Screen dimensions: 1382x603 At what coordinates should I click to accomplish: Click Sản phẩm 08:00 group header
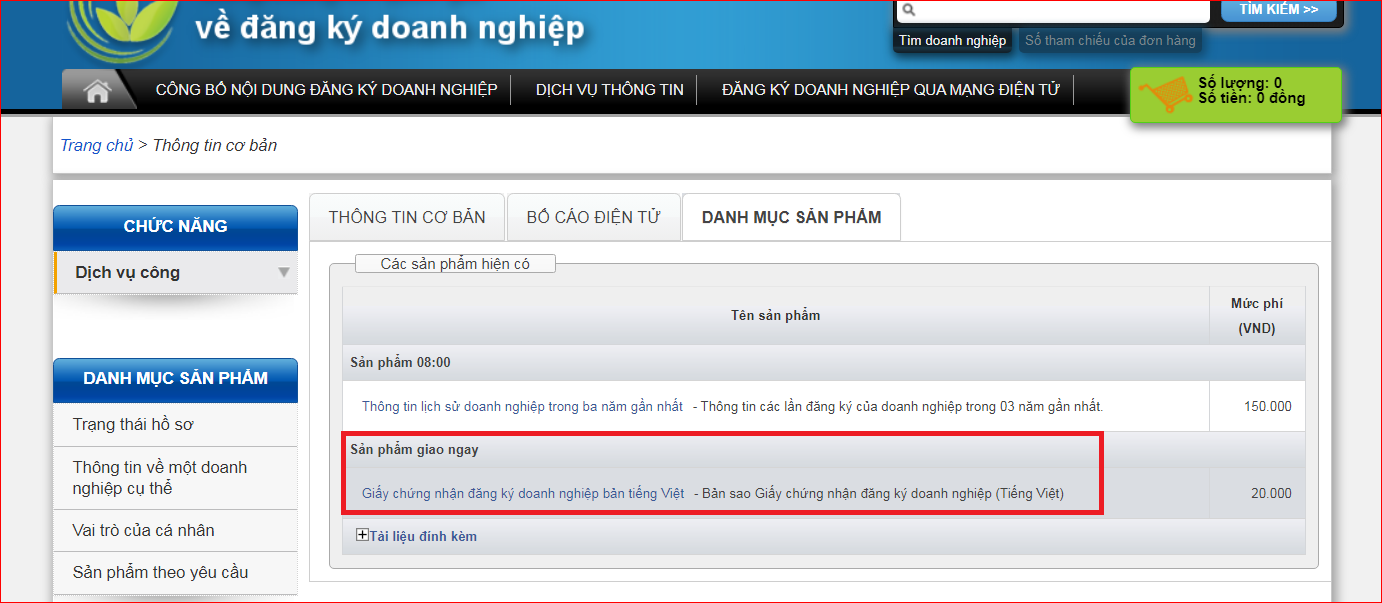(824, 362)
